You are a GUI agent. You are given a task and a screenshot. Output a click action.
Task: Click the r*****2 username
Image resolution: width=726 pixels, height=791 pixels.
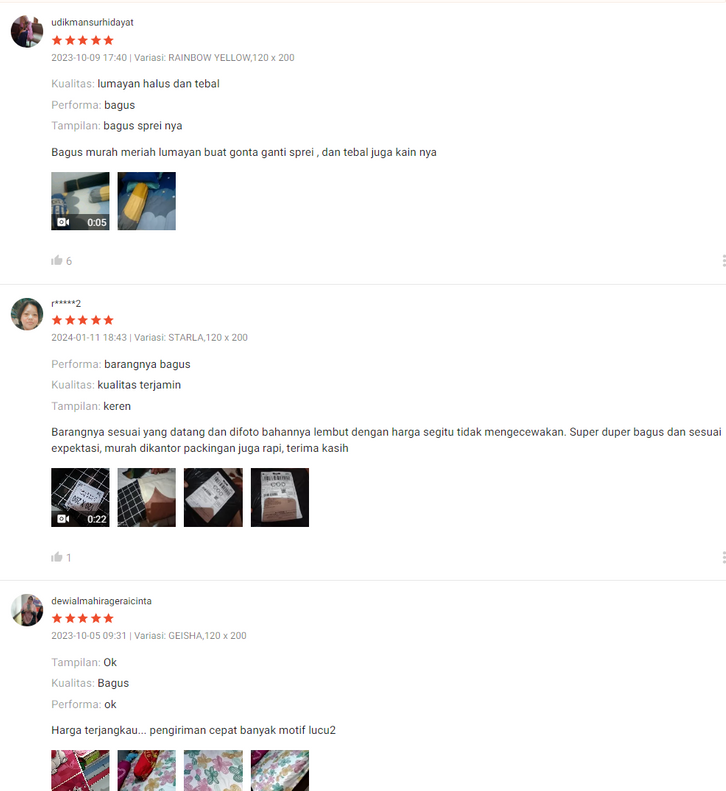point(66,303)
